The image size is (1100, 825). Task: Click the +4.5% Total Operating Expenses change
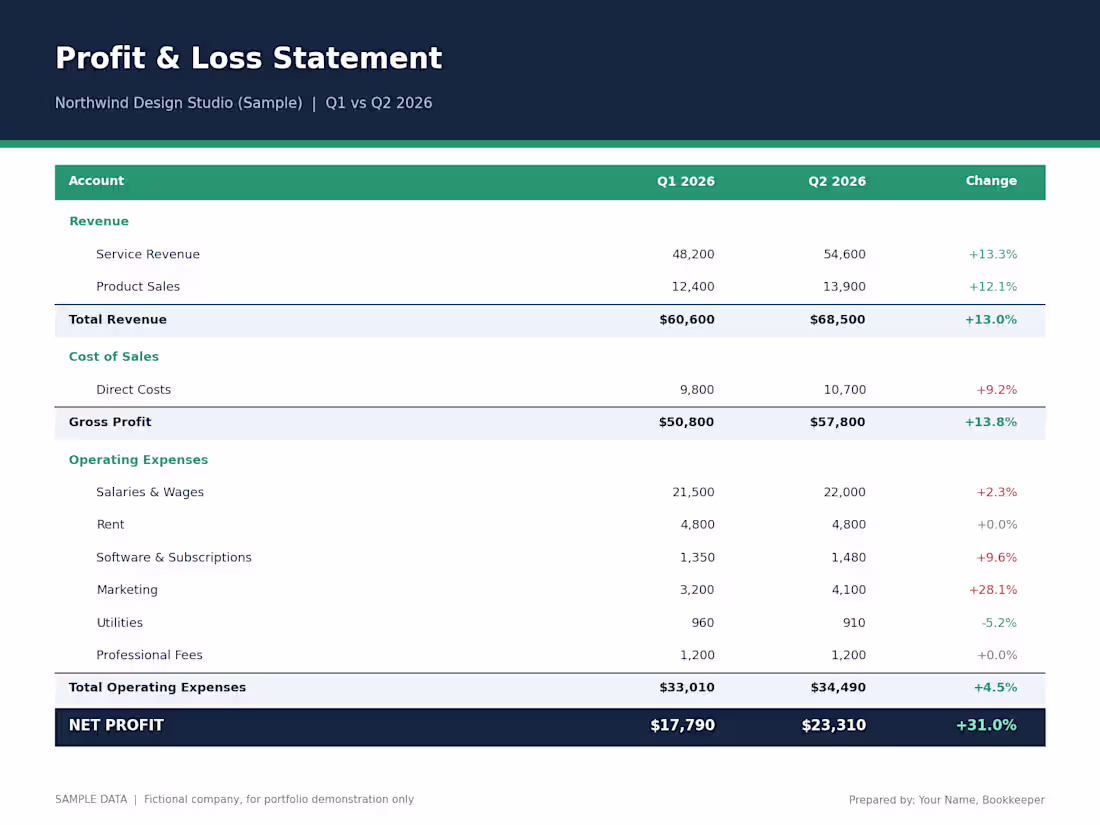[x=995, y=687]
